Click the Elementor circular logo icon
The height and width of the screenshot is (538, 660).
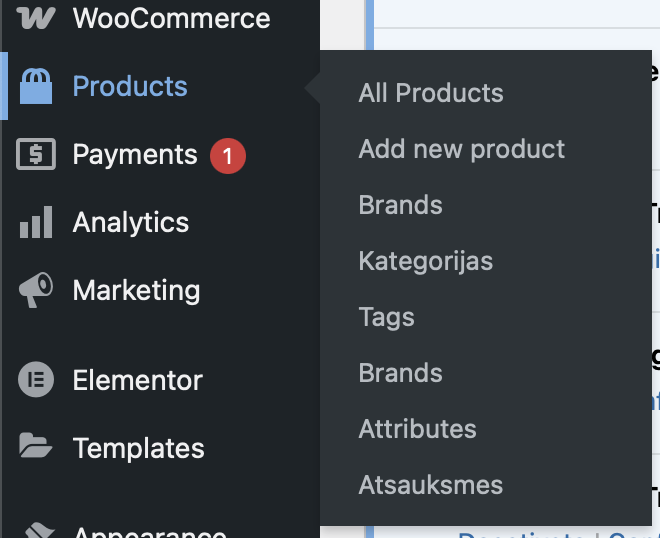click(x=36, y=379)
